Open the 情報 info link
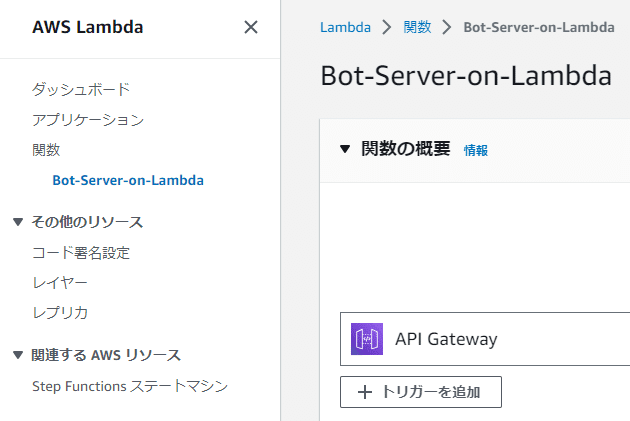 tap(476, 150)
